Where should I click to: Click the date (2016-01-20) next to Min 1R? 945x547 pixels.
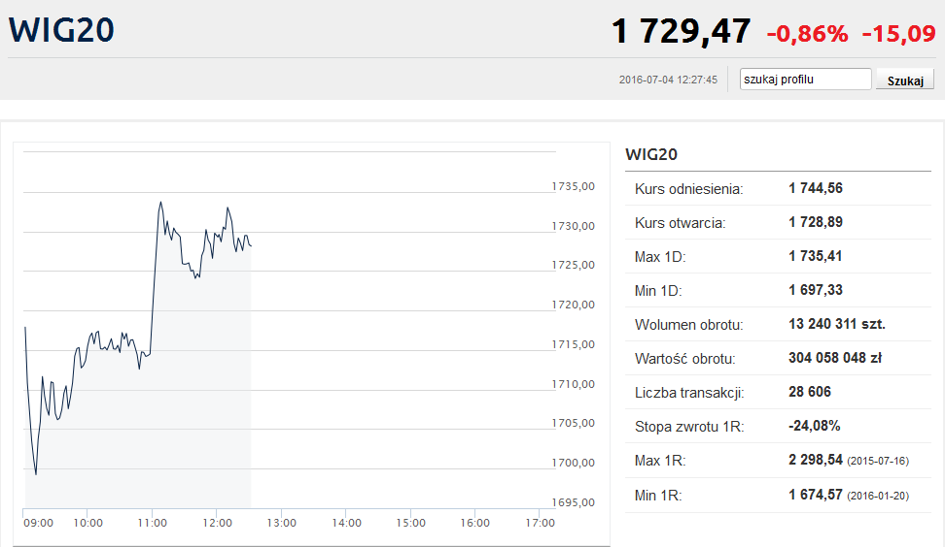coord(878,496)
